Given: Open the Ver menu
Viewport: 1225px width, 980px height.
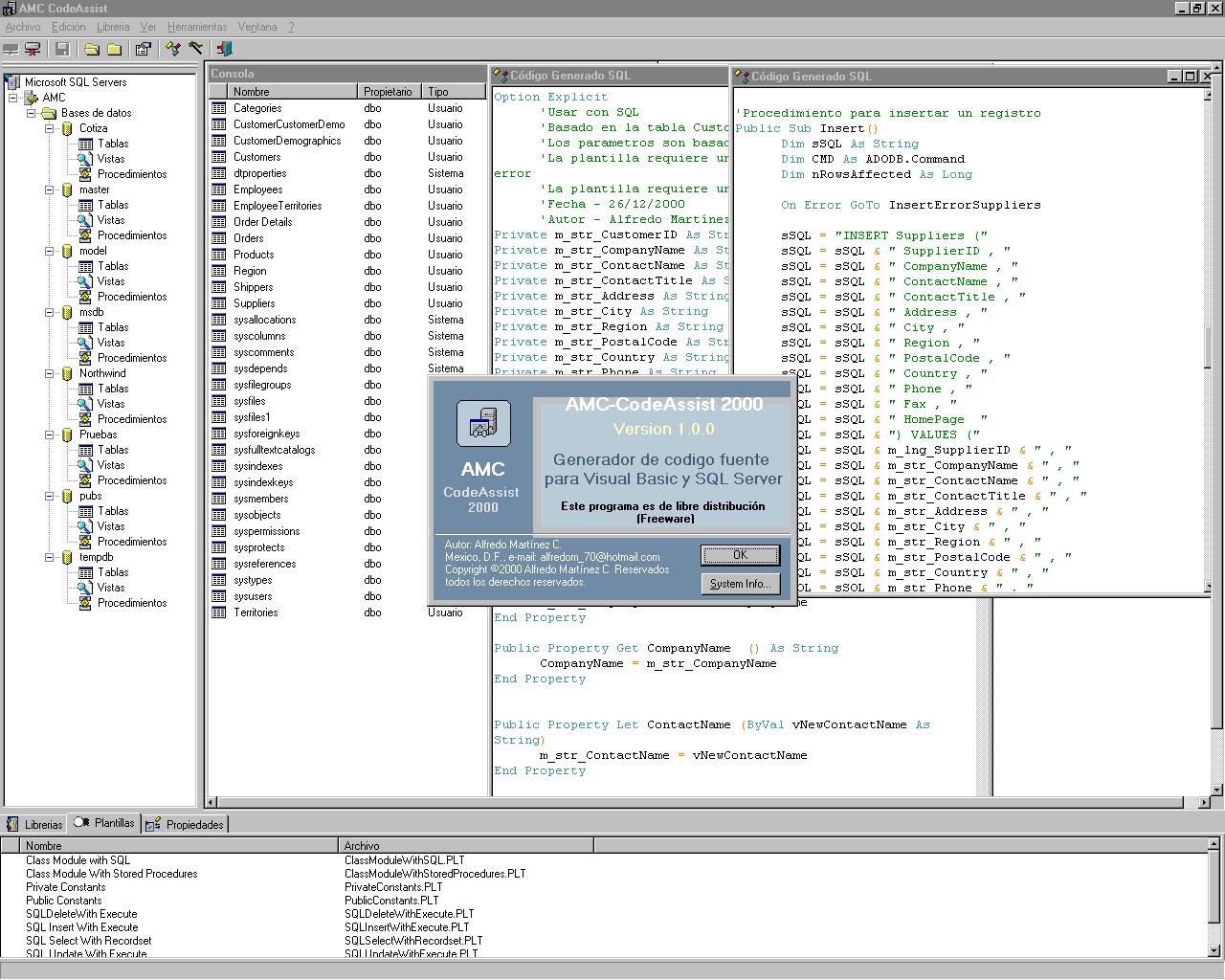Looking at the screenshot, I should pyautogui.click(x=148, y=27).
